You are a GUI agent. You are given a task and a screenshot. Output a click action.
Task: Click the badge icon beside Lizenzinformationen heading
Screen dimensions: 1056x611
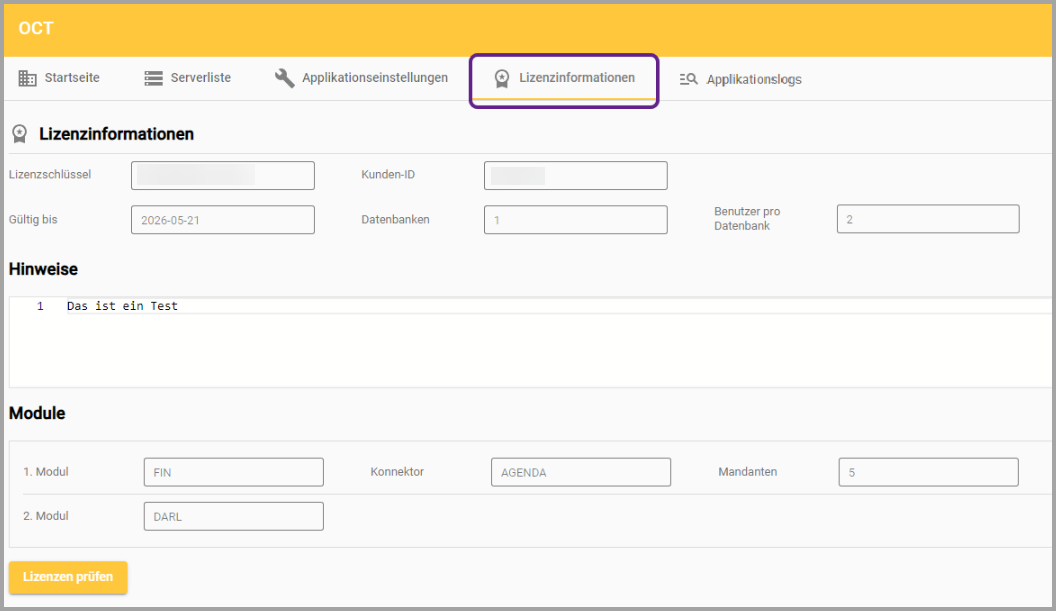(19, 134)
